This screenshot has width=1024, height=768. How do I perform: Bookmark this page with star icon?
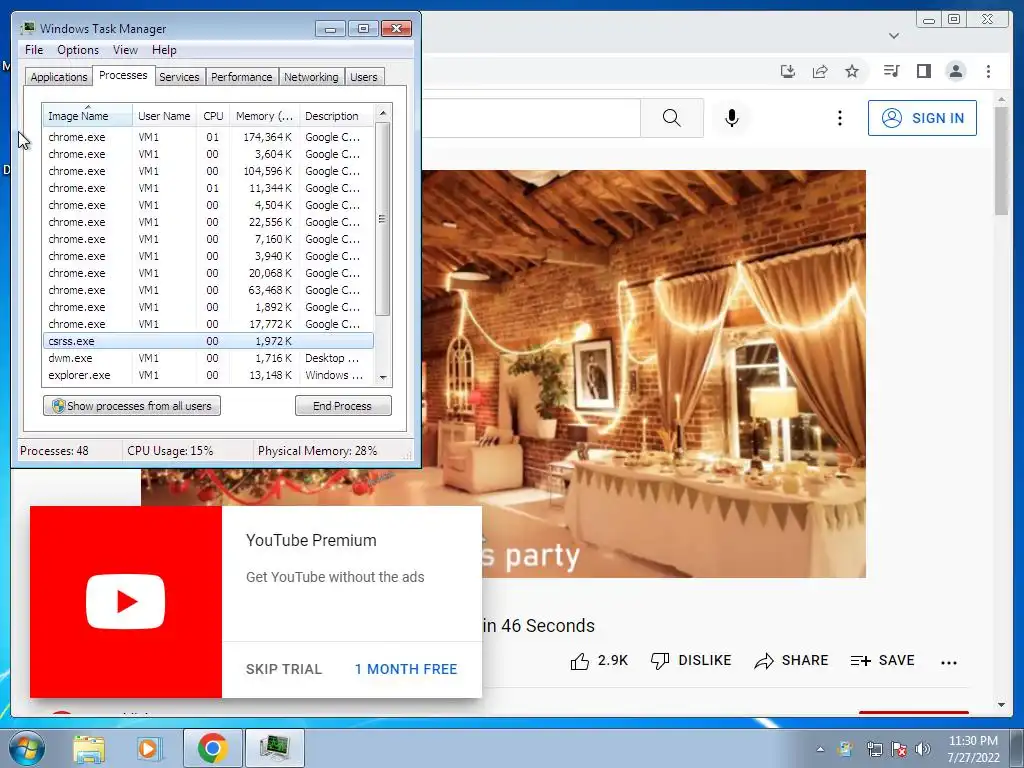(x=852, y=71)
